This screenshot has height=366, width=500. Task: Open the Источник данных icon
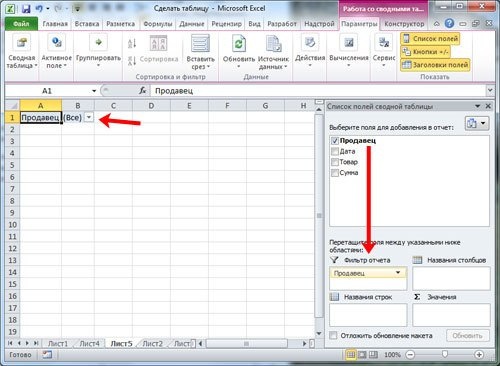tap(273, 44)
